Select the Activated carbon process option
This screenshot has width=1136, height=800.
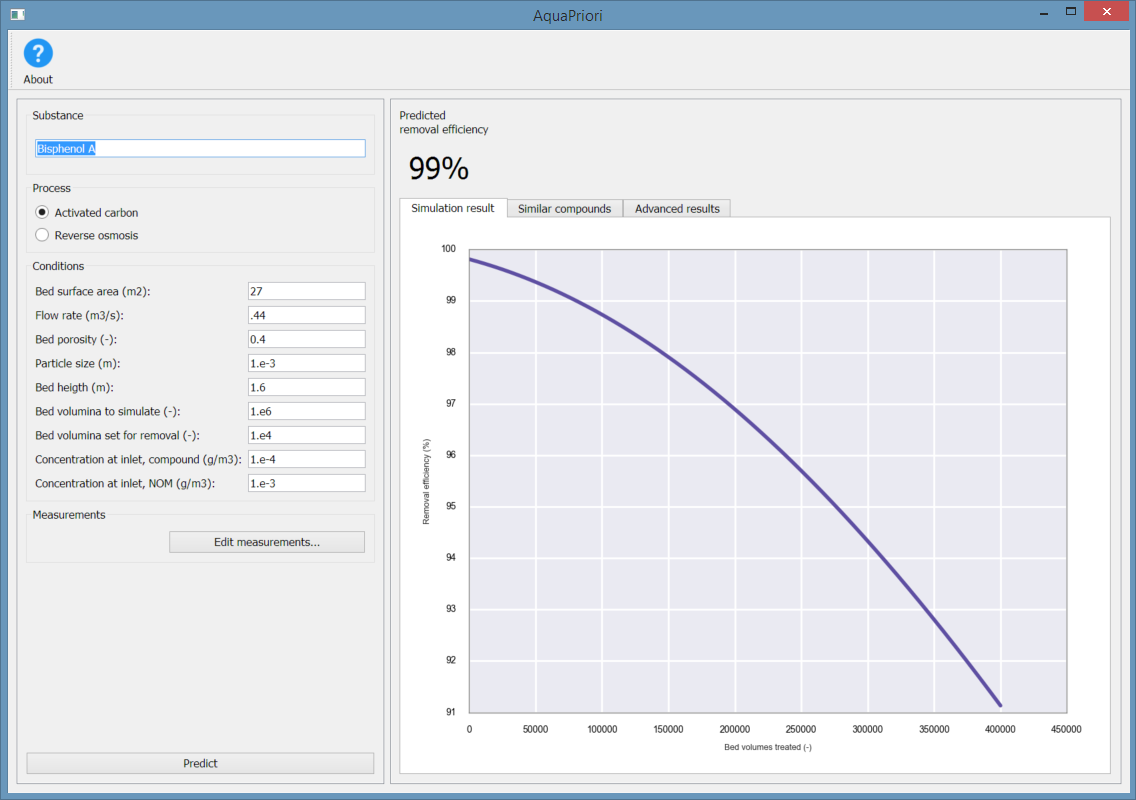42,213
